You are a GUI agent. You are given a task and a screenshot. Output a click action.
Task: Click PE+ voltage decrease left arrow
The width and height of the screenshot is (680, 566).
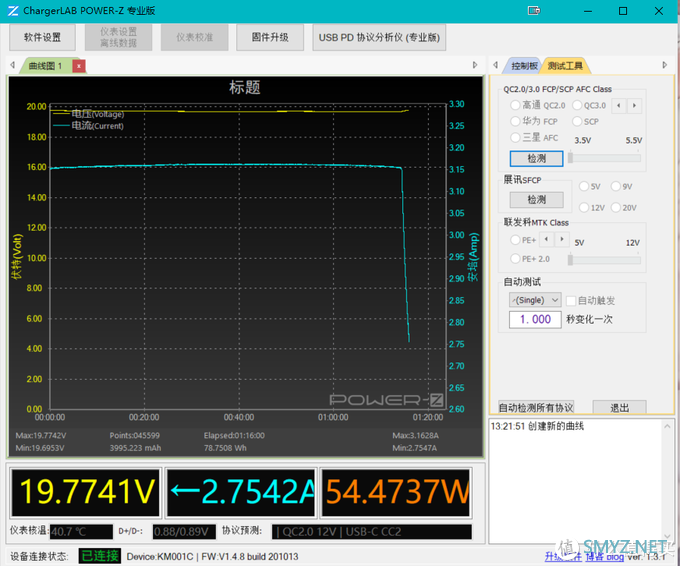pos(546,239)
